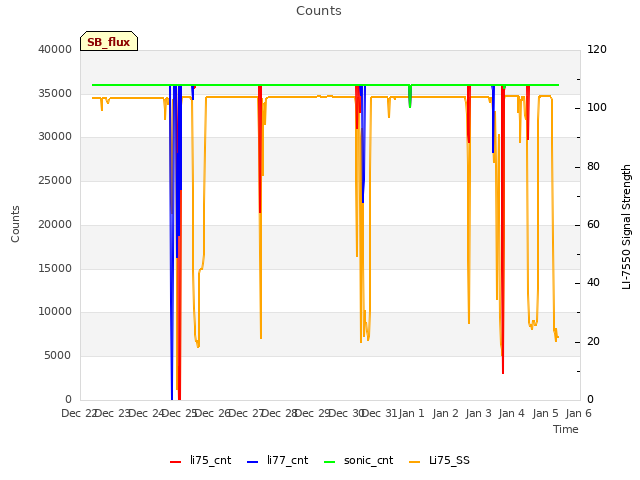Click the green sonic_cnt dip at Jan 1

410,97
